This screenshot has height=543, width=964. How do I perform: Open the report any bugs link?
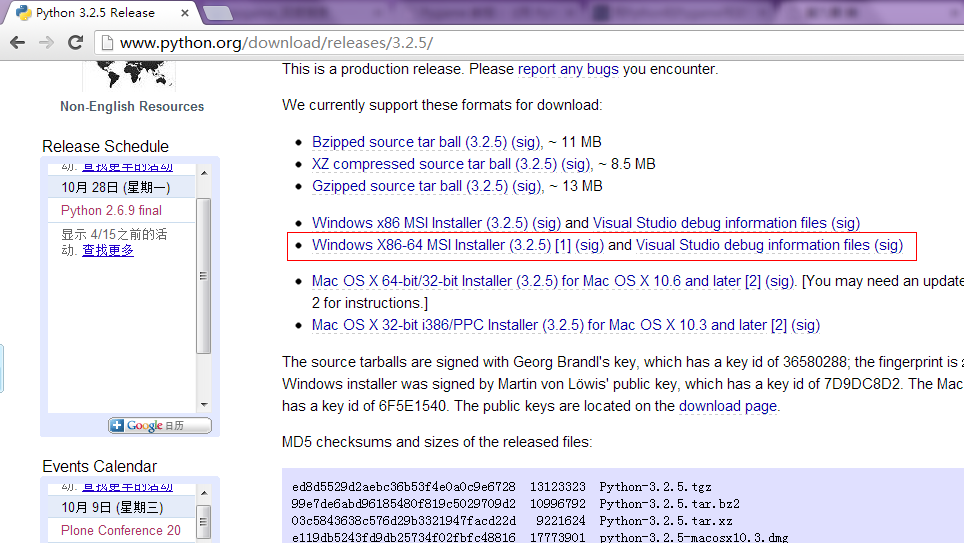tap(568, 69)
